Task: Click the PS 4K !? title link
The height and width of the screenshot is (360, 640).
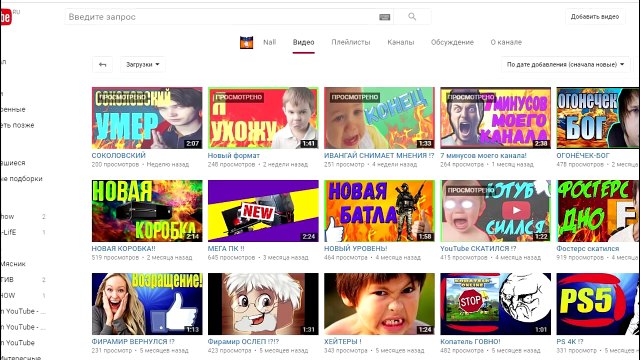Action: click(x=570, y=342)
